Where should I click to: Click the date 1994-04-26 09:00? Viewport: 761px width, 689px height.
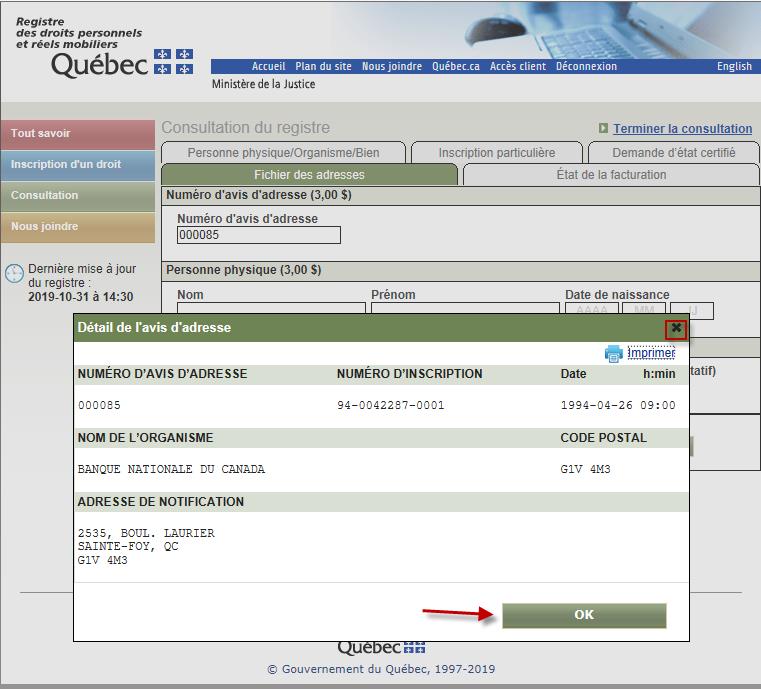[618, 405]
